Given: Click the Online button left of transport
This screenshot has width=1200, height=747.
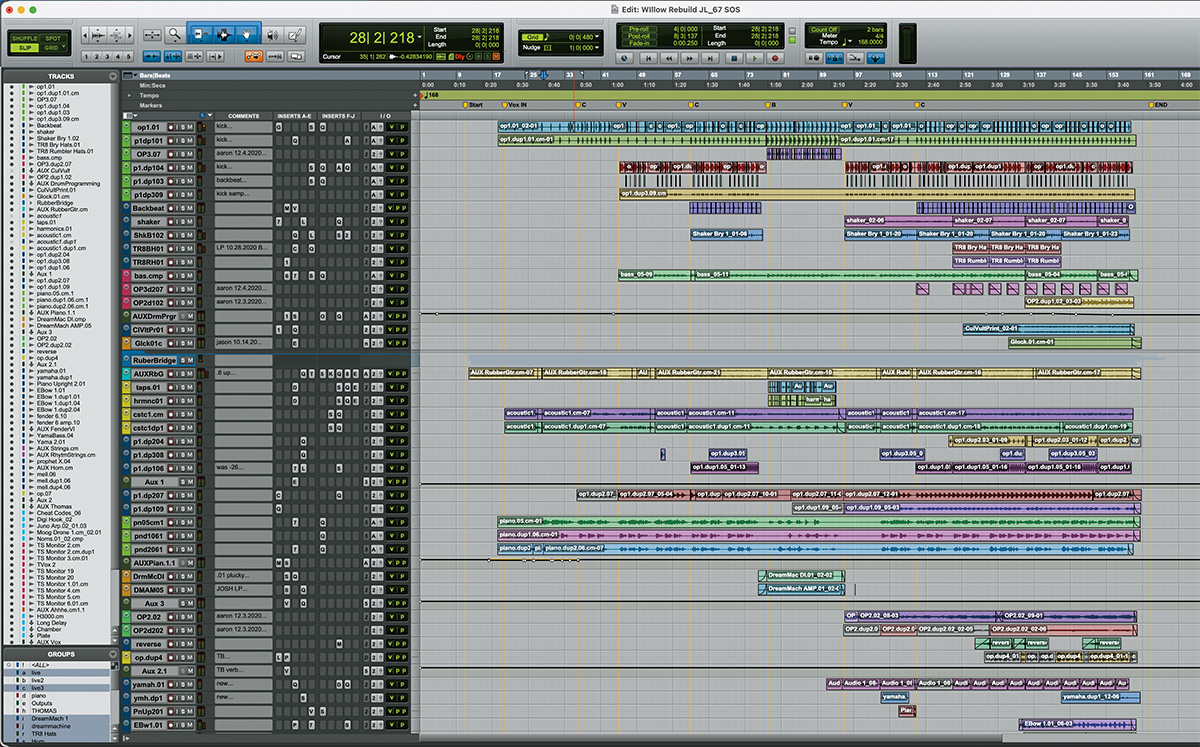Looking at the screenshot, I should click(x=625, y=58).
